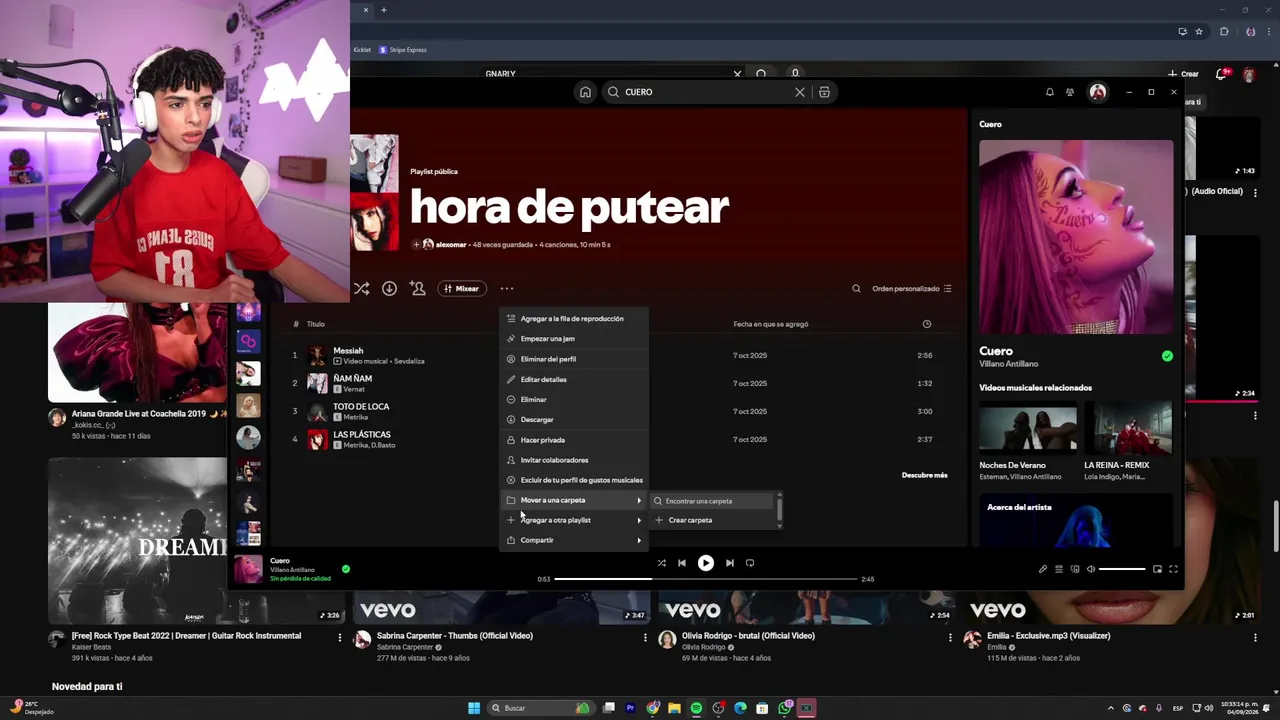Expand 'Agregar a otra playlist' submenu
1280x720 pixels.
click(574, 520)
